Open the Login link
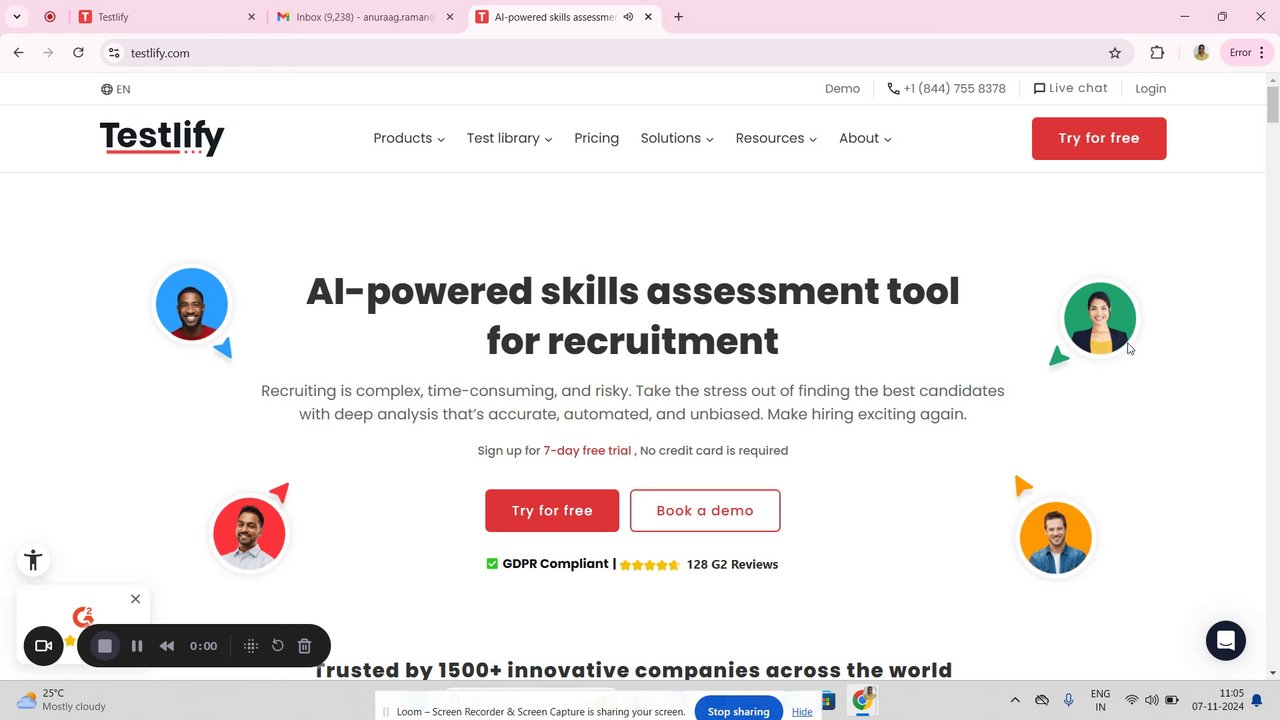 pos(1150,89)
